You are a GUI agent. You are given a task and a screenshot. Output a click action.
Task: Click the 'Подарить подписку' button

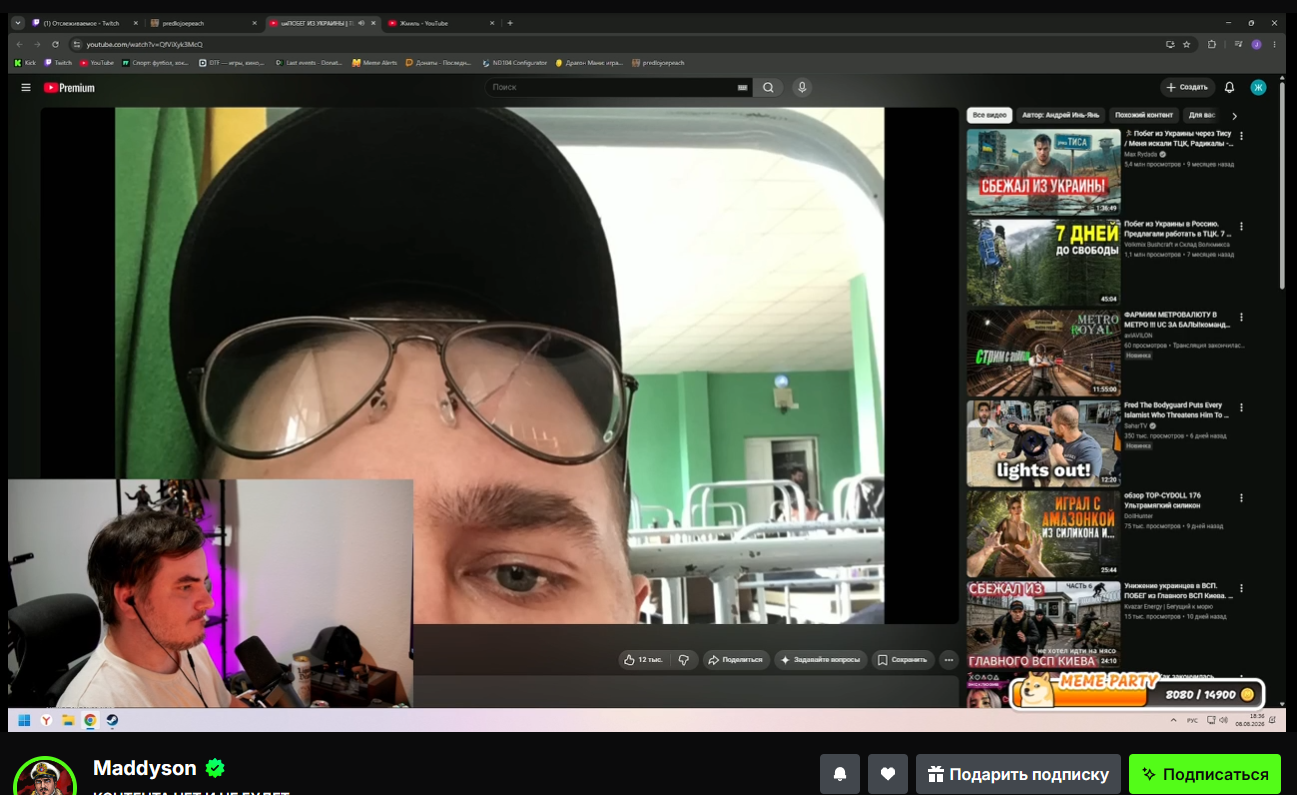(x=1018, y=774)
